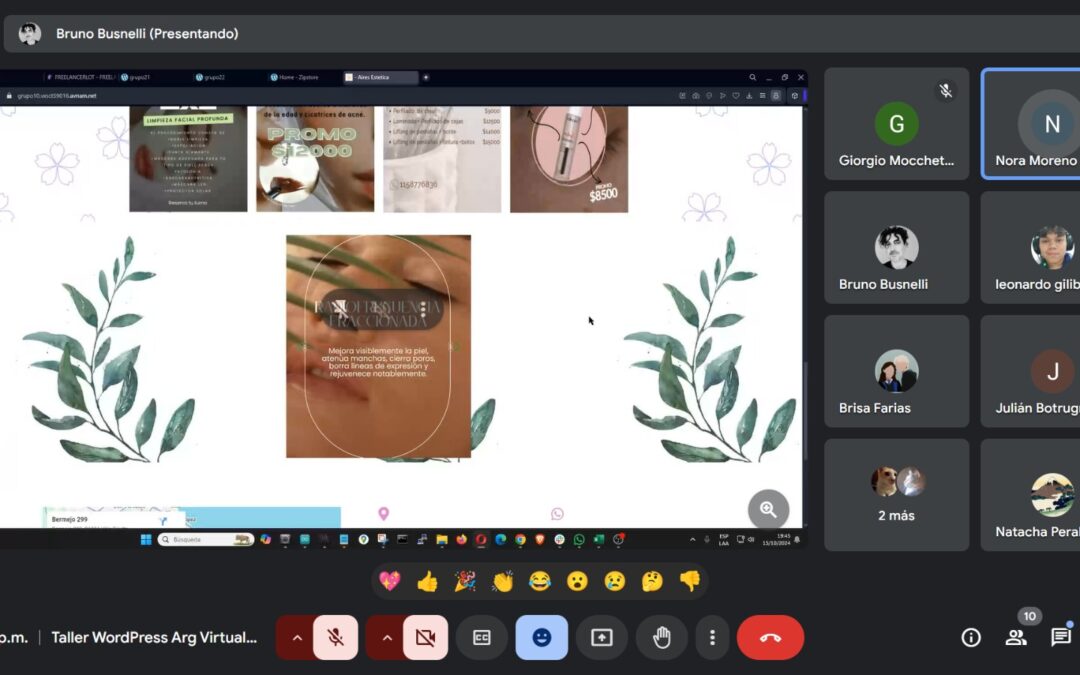Send the laughing face reaction

(x=540, y=581)
